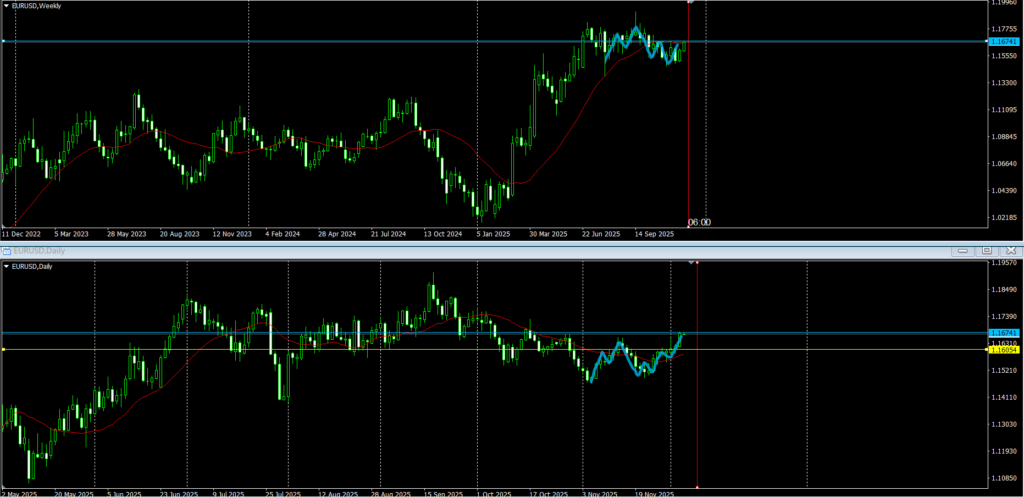Viewport: 1024px width, 497px height.
Task: Click the Daily window's title bar chart icon
Action: click(5, 249)
